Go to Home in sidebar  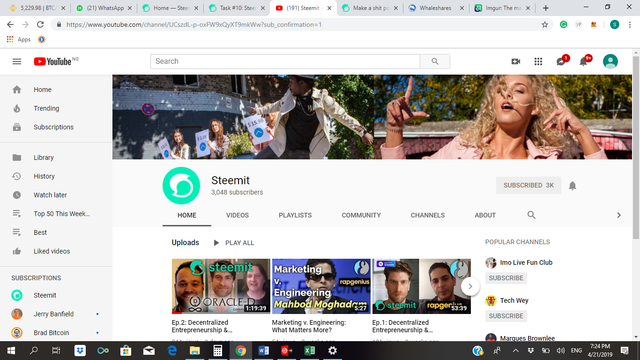point(56,89)
